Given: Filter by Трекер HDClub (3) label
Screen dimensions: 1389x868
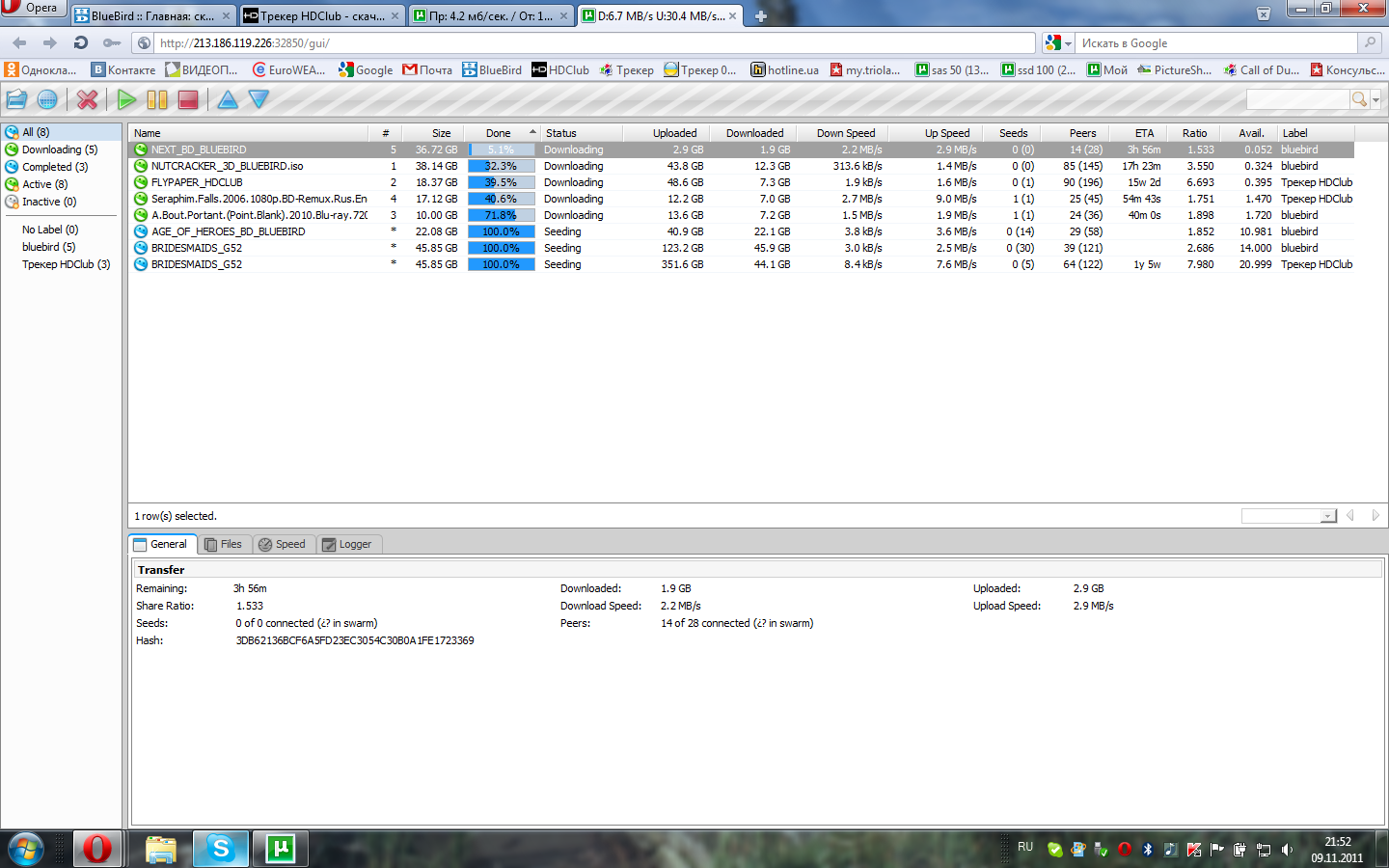Looking at the screenshot, I should [66, 264].
